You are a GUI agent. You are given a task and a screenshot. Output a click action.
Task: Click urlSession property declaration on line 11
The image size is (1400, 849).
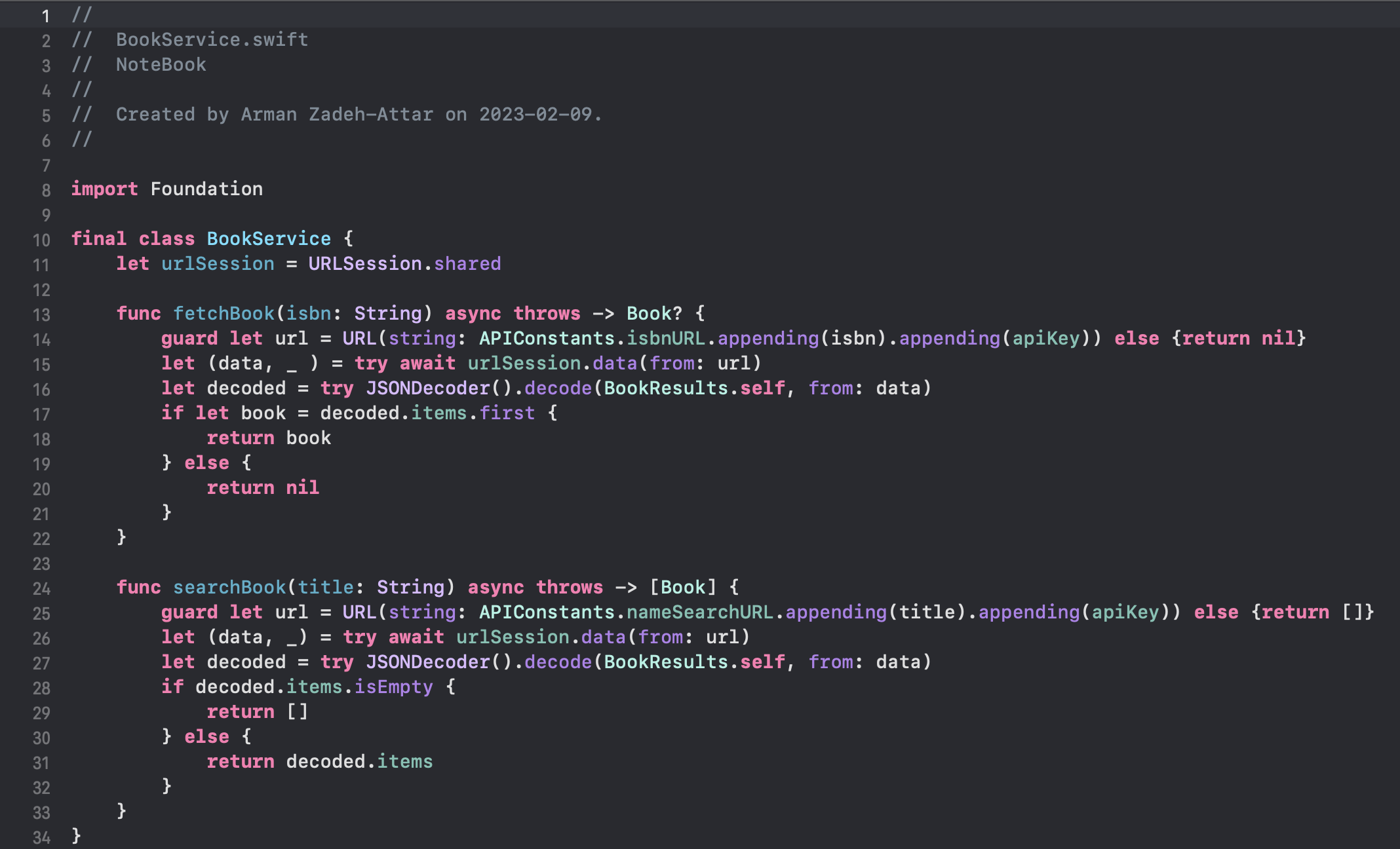tap(218, 263)
